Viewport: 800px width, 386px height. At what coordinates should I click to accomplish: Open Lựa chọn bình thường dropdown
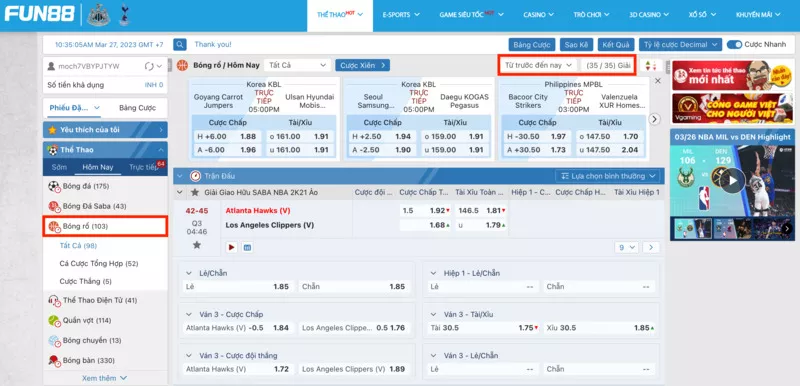pyautogui.click(x=608, y=176)
